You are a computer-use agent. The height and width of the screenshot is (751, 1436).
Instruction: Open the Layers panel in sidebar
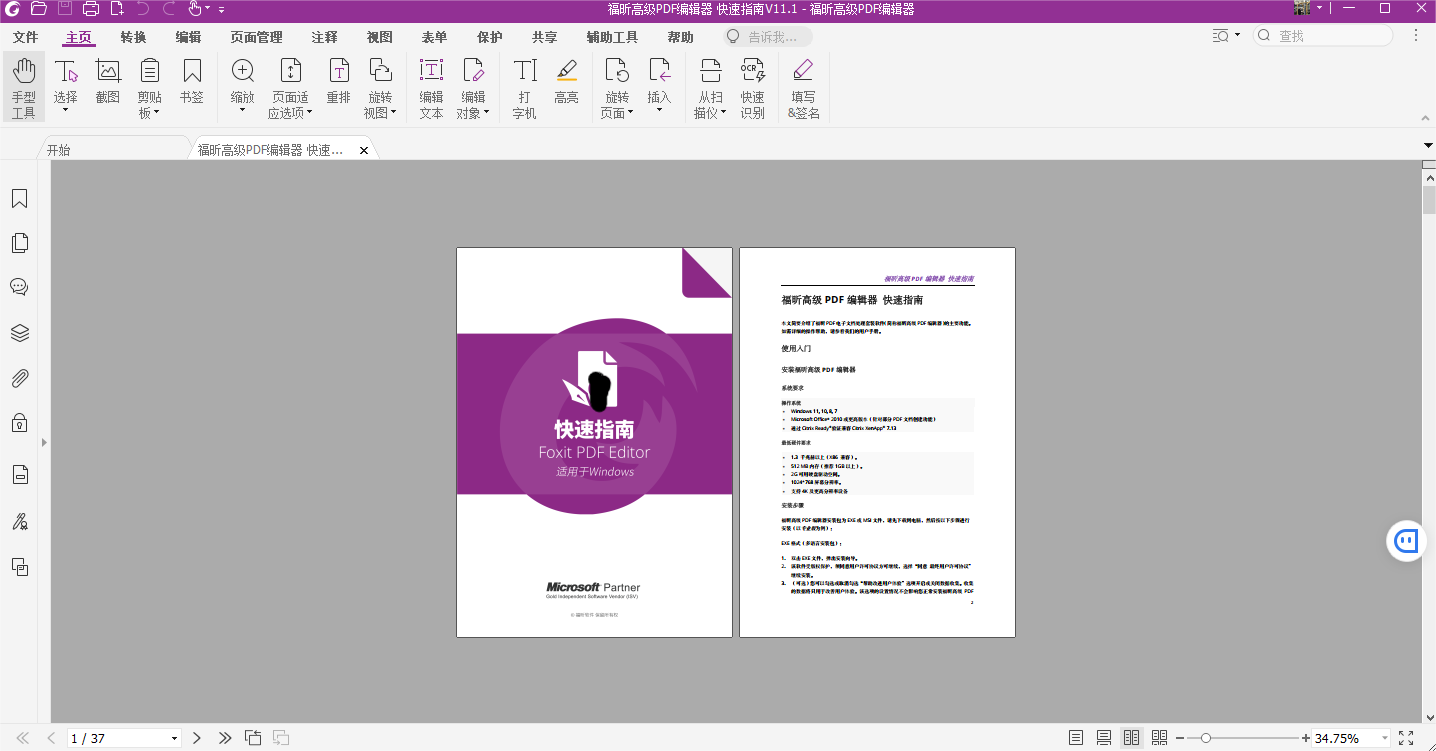(x=19, y=333)
